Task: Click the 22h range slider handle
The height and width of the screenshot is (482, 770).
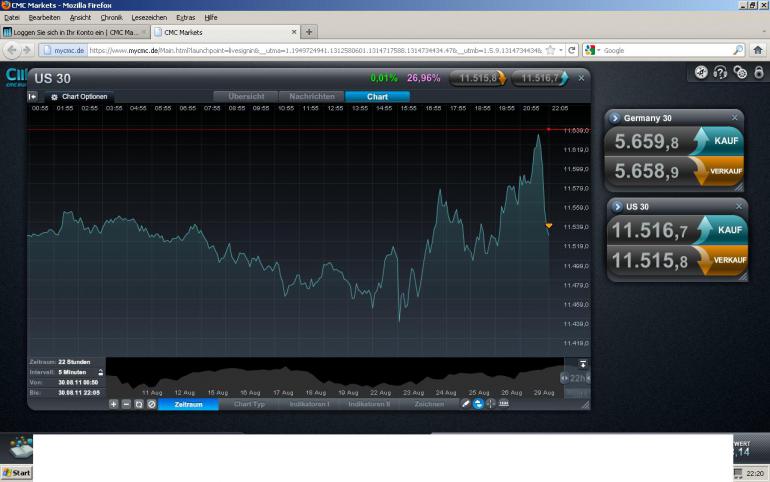Action: 575,378
